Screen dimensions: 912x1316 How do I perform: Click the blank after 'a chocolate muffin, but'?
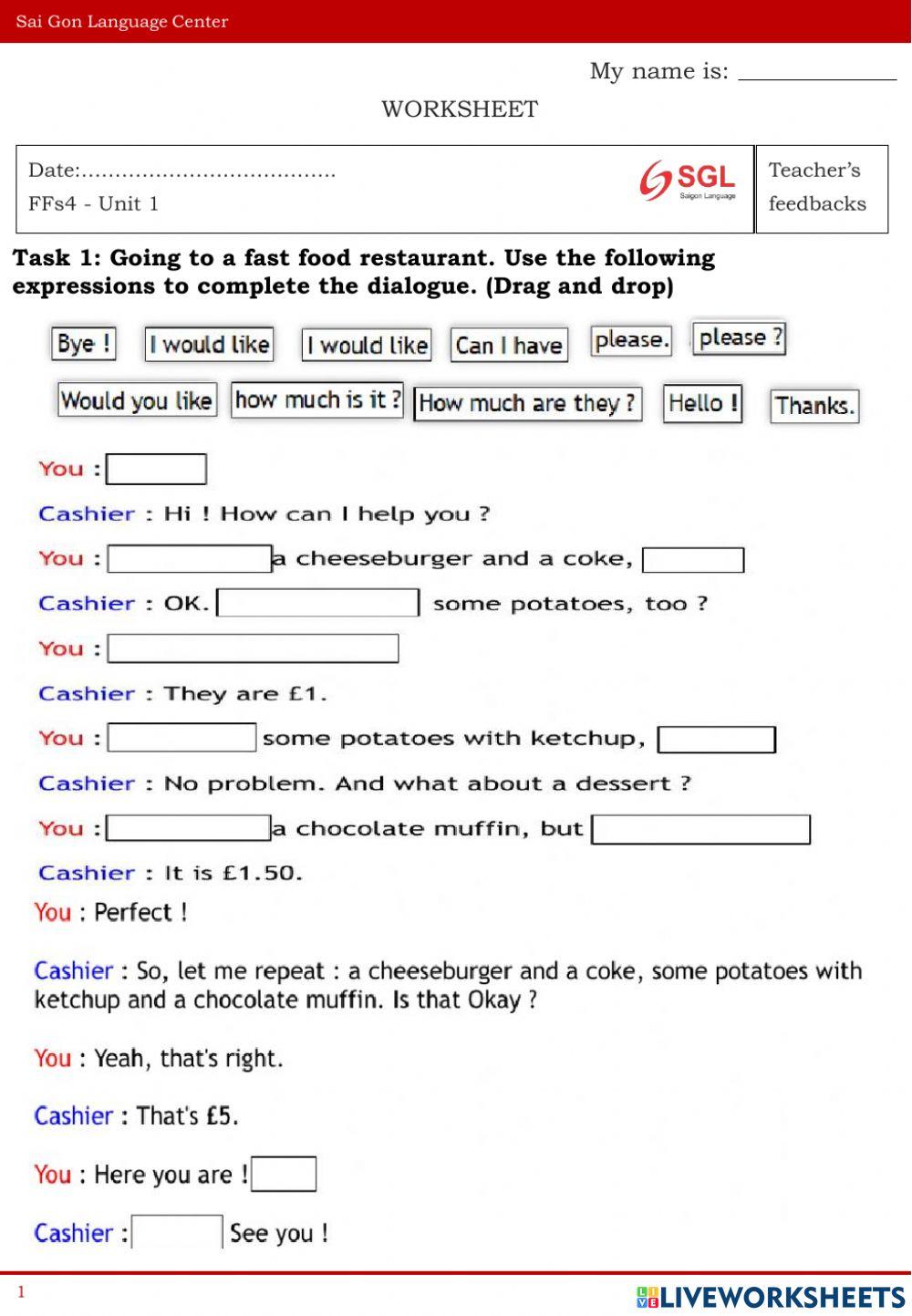[700, 830]
